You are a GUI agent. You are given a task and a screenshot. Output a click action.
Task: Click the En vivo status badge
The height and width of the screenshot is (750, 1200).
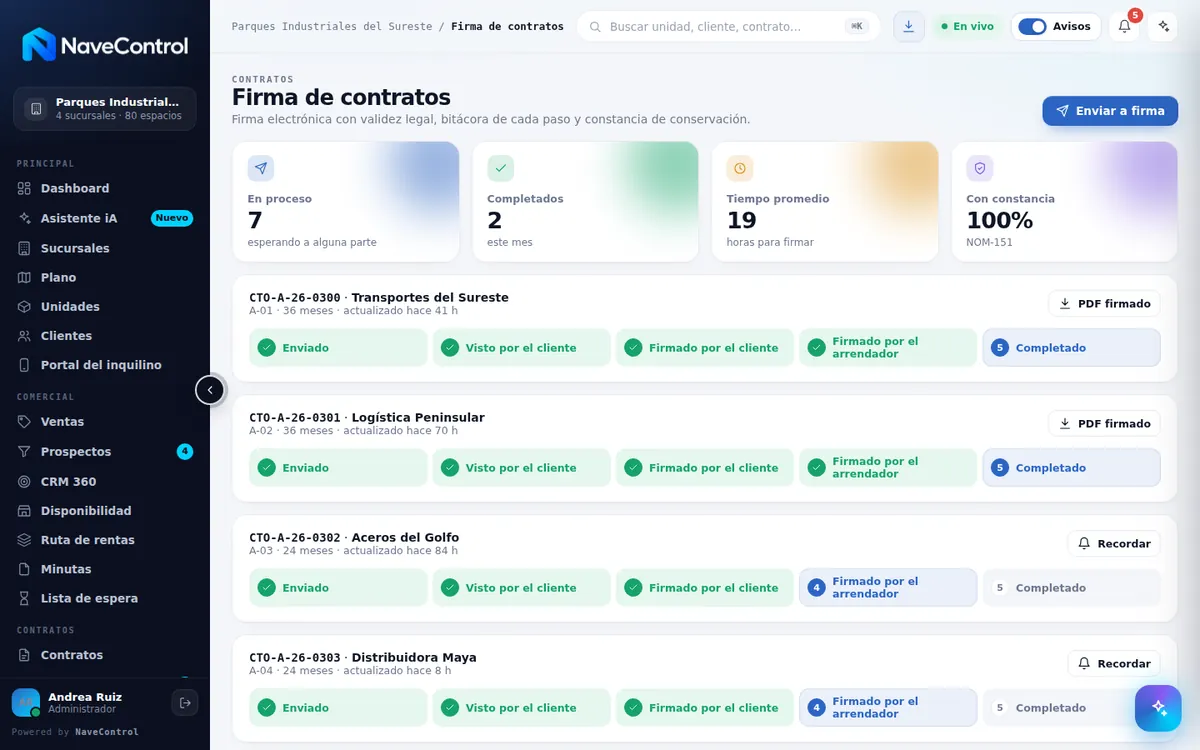(967, 27)
